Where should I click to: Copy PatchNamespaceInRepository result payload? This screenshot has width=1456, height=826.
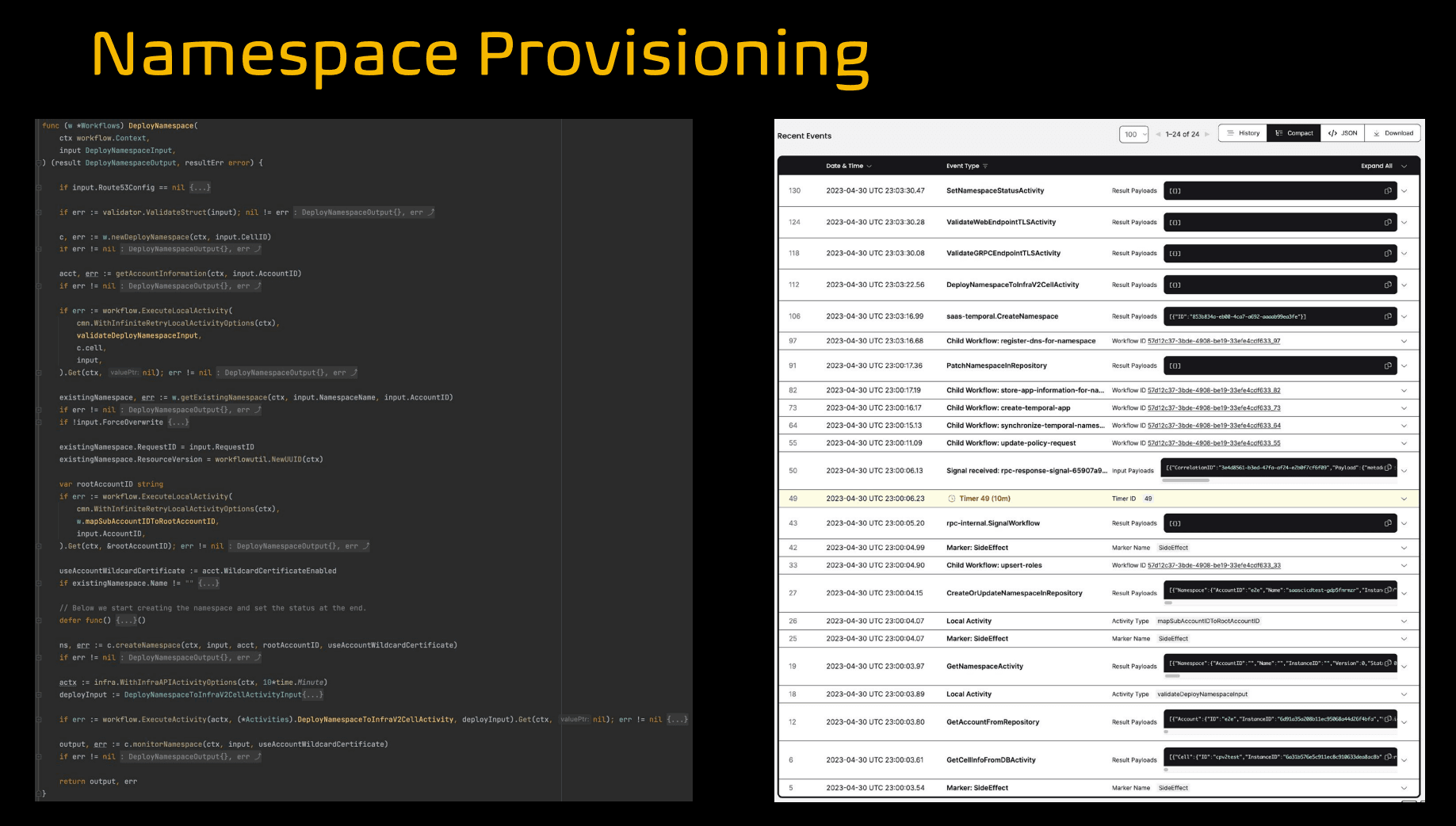(1388, 366)
